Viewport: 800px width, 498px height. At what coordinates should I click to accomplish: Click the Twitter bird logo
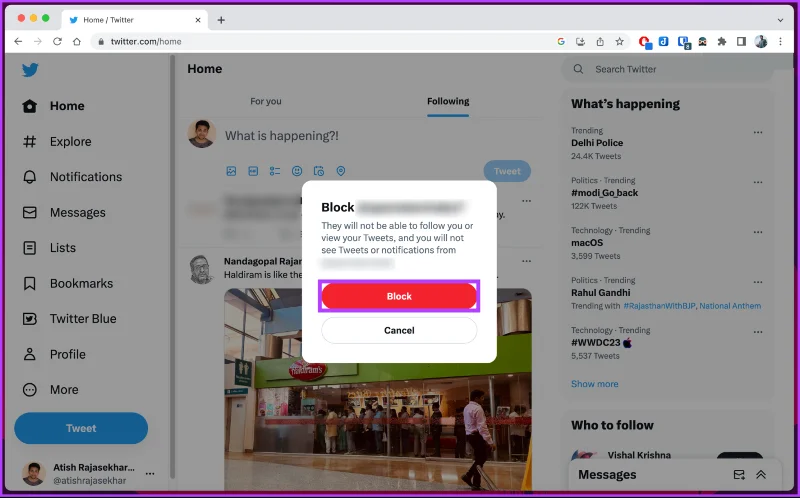click(30, 70)
